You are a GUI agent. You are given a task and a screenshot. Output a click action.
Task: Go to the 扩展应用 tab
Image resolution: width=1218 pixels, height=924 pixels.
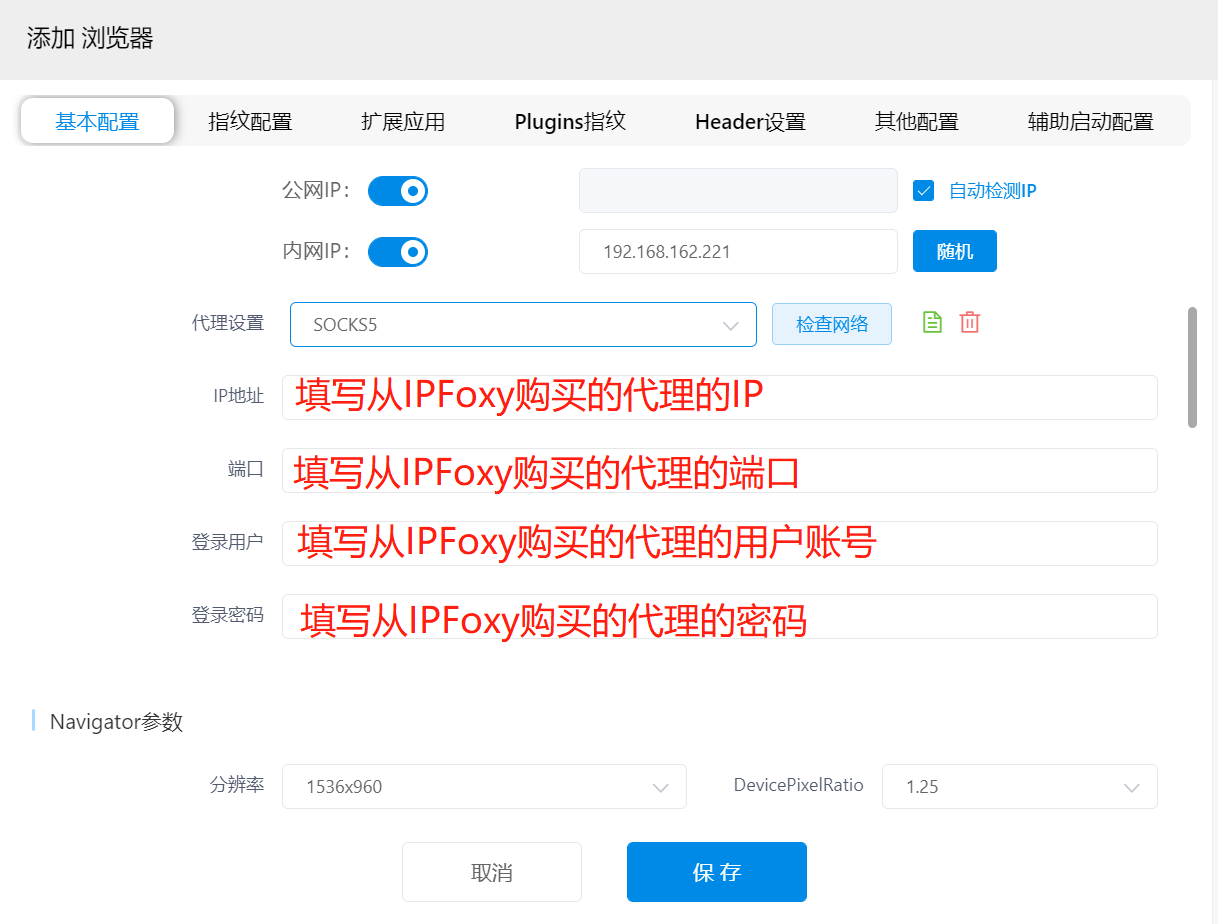click(403, 121)
